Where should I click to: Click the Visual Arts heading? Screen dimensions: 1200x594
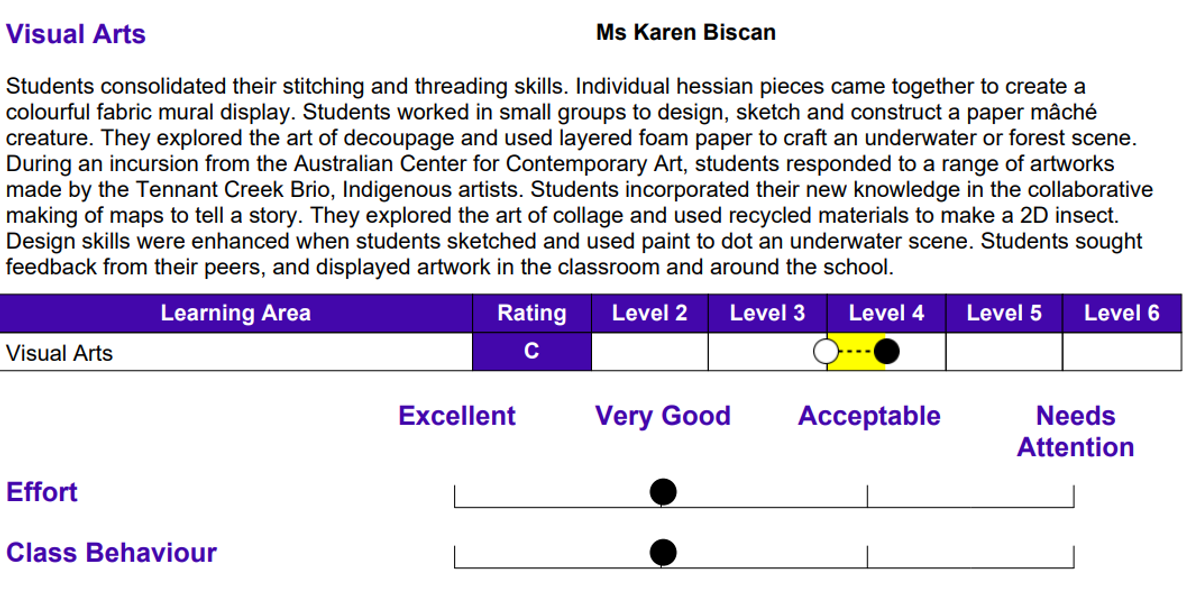(76, 34)
